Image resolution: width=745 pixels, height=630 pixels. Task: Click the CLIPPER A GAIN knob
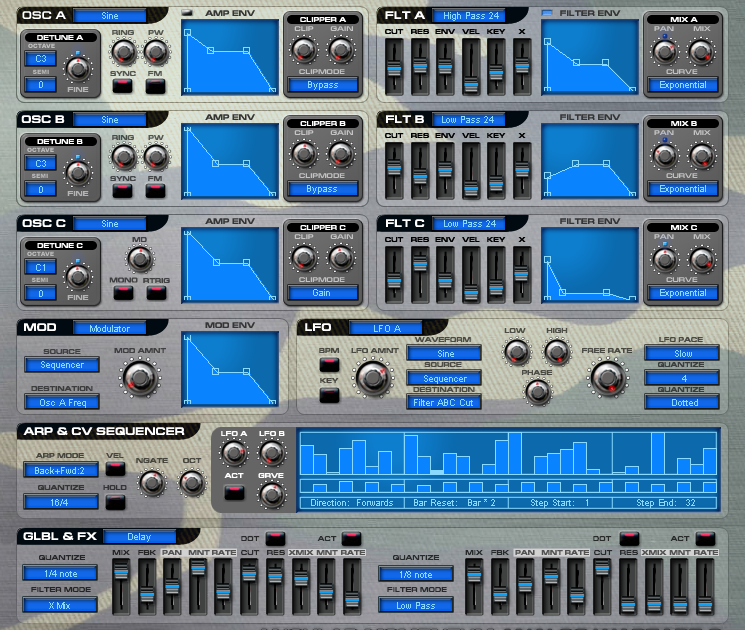pos(341,49)
